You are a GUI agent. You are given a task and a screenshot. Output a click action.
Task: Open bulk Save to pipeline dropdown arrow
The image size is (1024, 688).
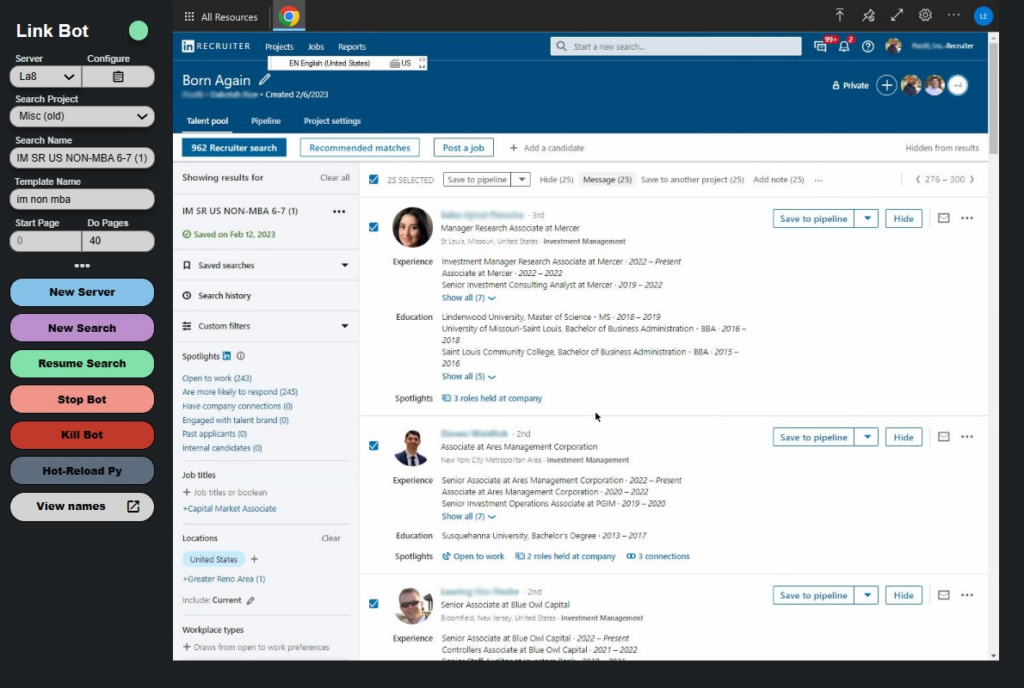(521, 180)
